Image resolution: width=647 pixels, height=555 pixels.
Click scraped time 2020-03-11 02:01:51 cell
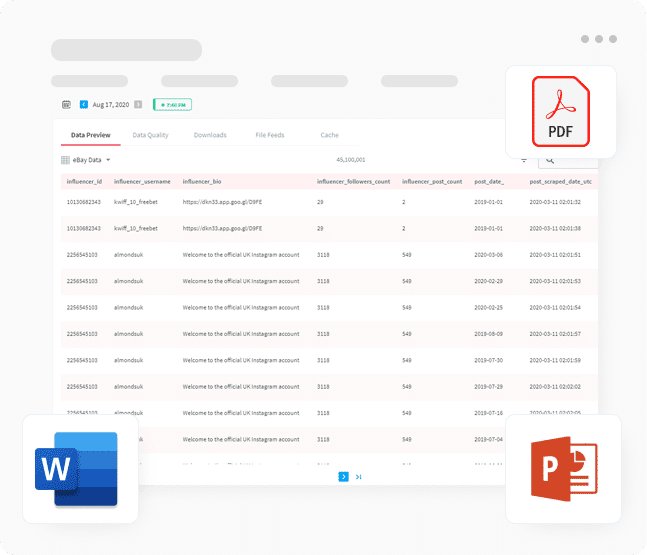point(555,255)
